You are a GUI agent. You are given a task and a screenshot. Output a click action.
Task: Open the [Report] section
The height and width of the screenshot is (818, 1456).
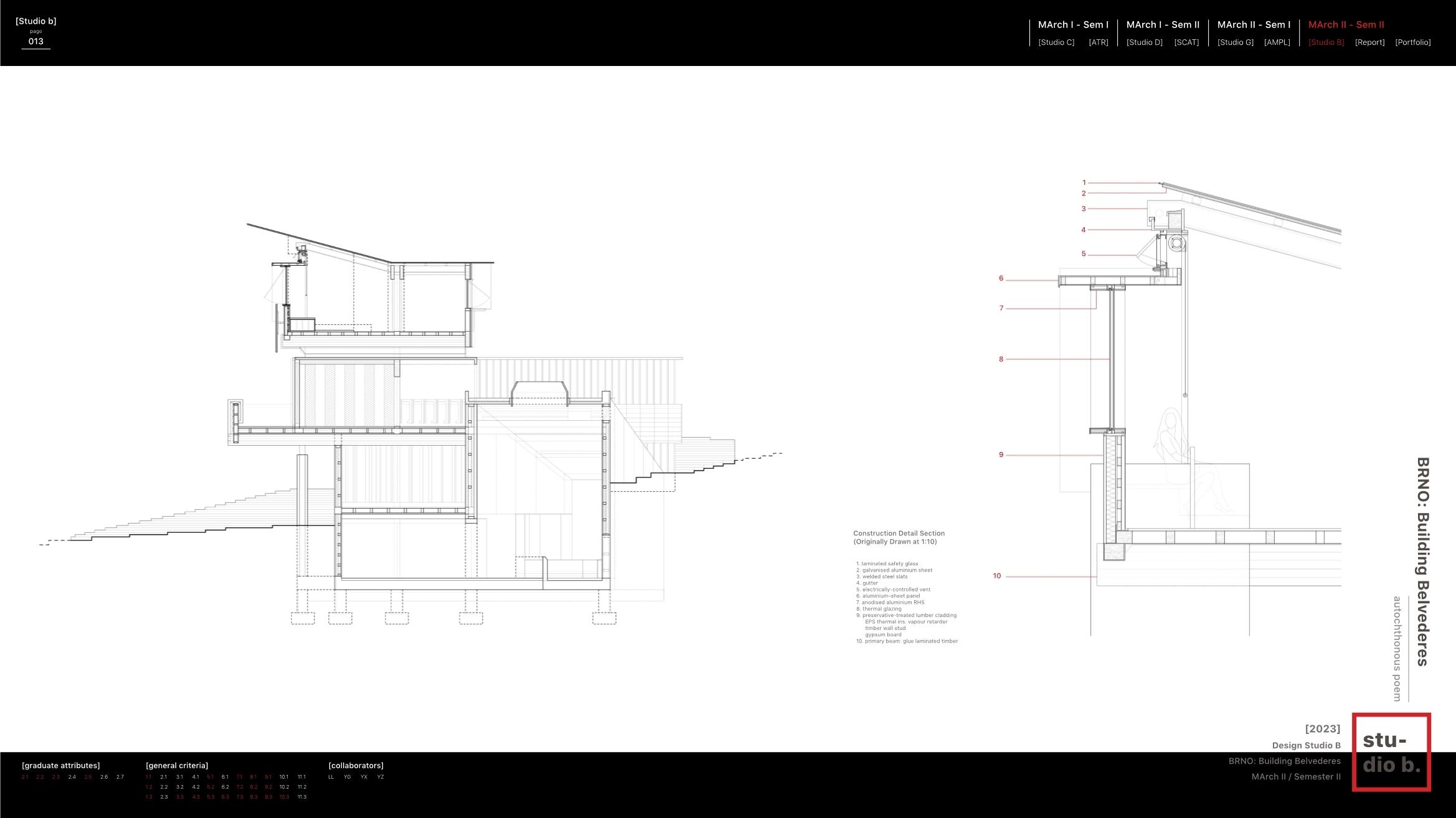pos(1369,42)
